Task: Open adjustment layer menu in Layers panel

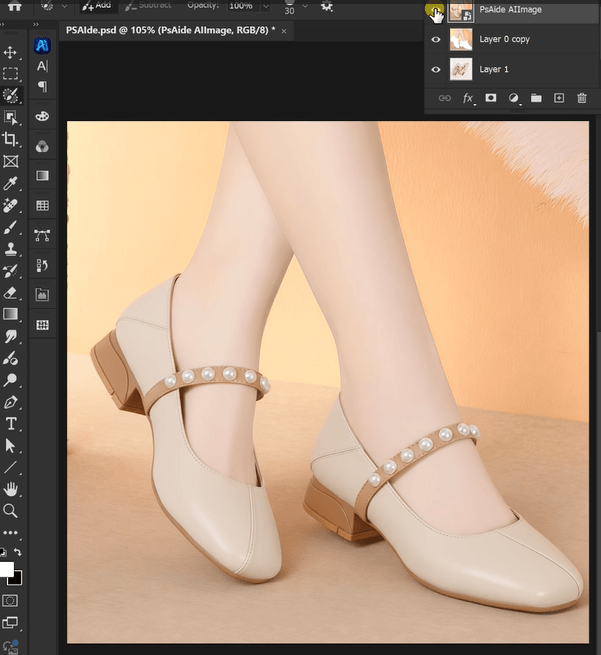Action: 513,98
